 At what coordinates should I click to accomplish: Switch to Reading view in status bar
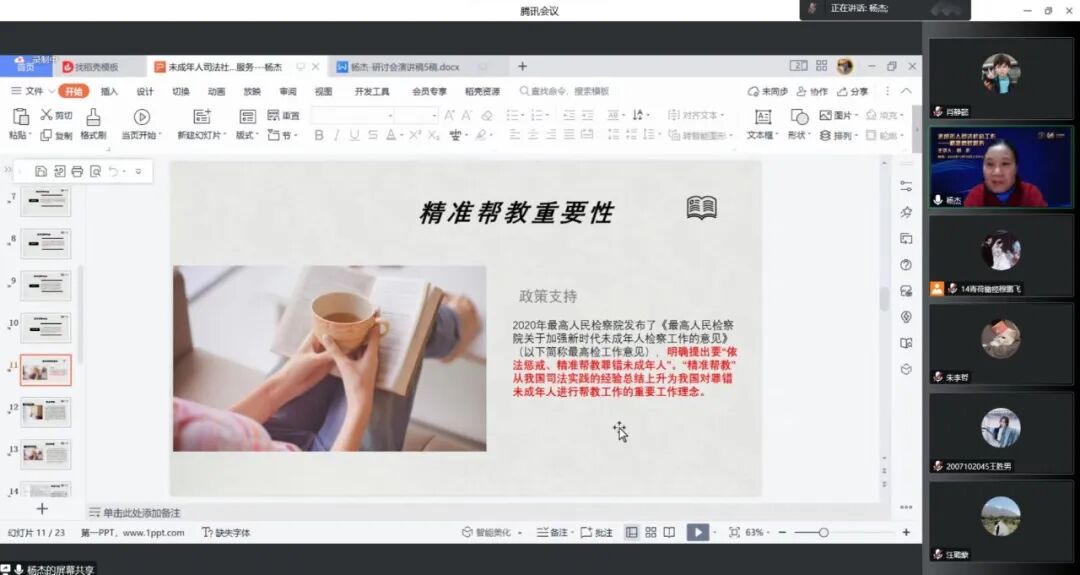[x=669, y=532]
